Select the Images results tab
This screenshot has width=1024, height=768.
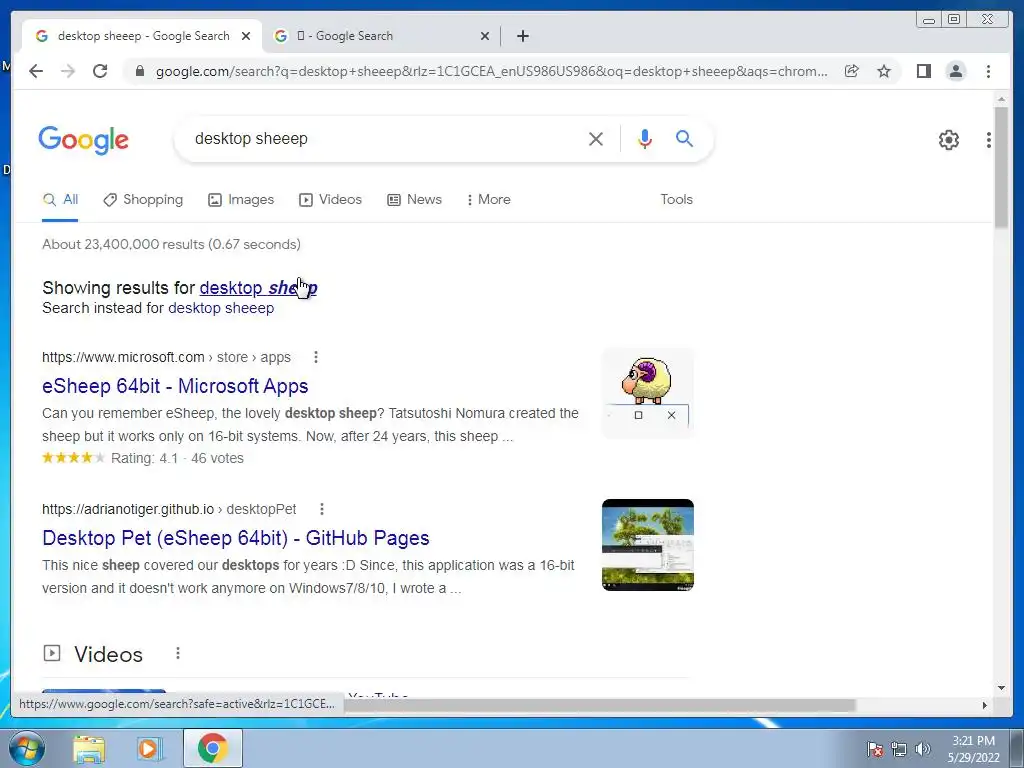click(x=241, y=200)
